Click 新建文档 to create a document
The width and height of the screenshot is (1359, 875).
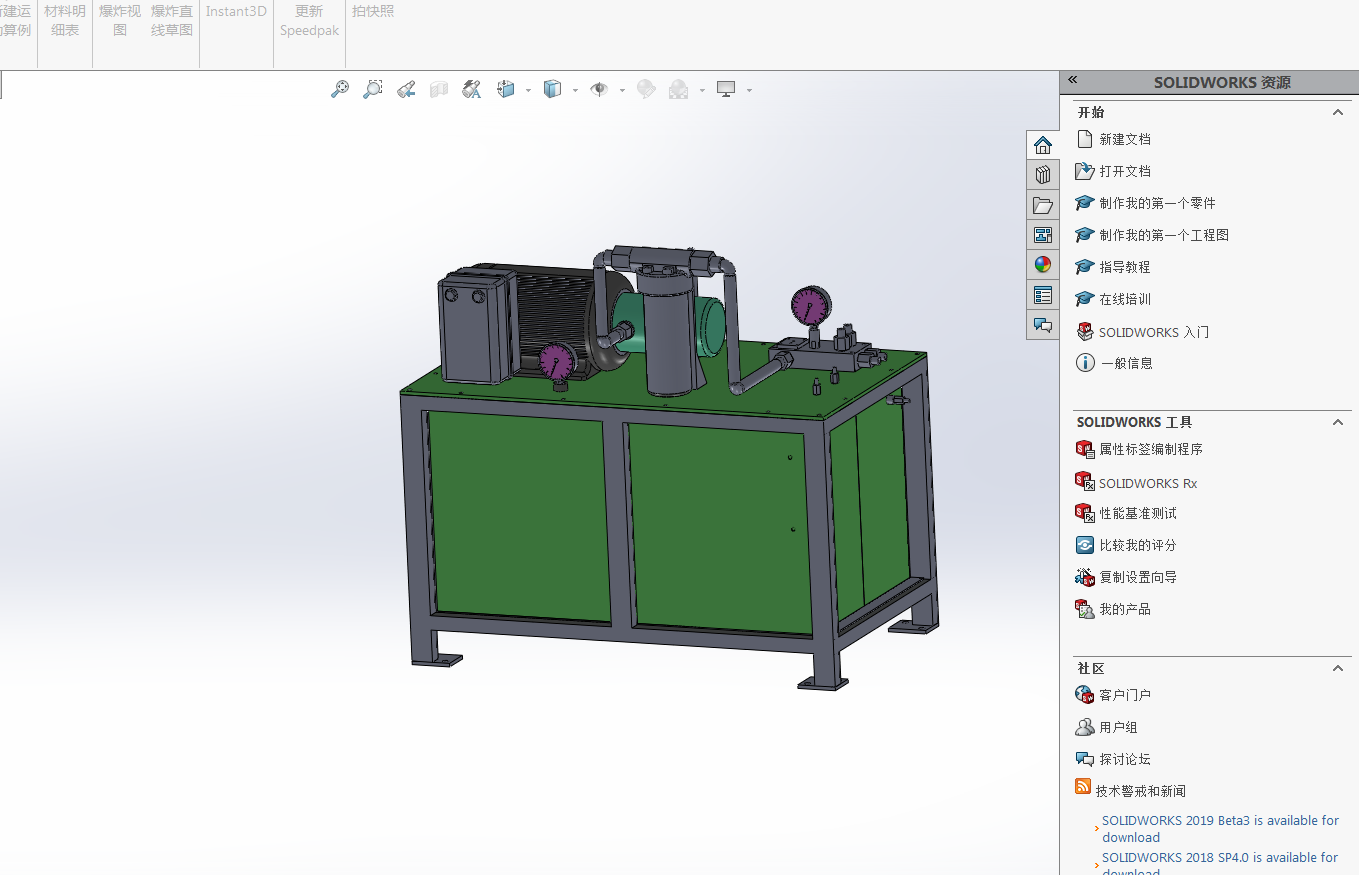point(1124,139)
